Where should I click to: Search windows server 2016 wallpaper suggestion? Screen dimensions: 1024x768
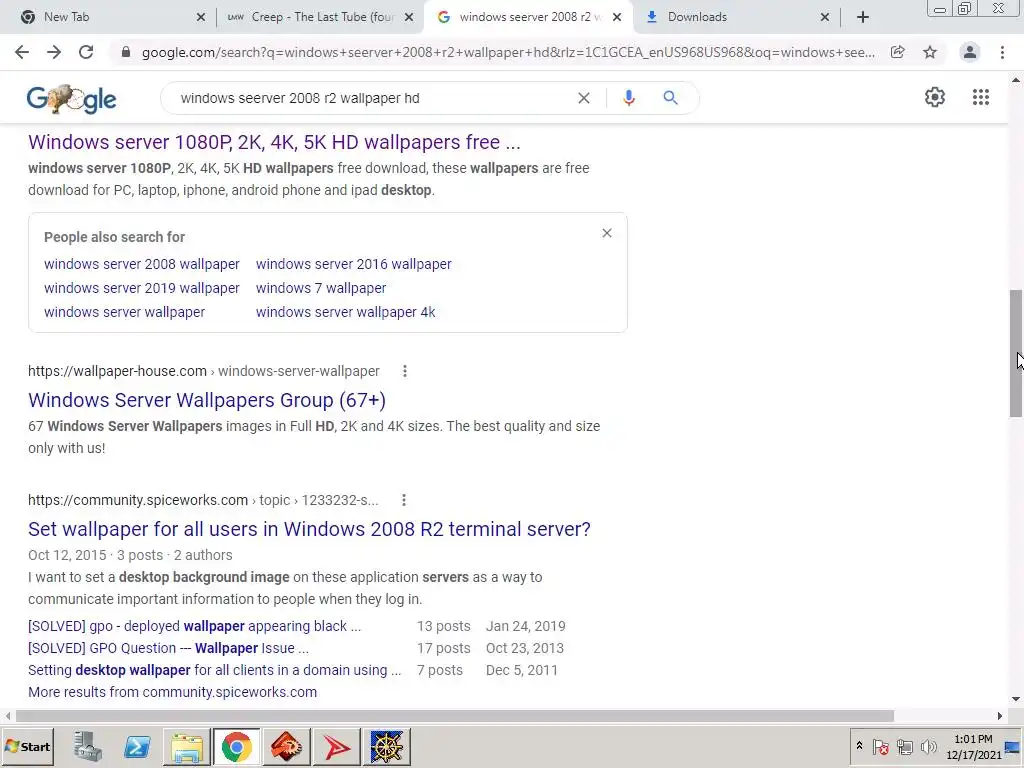pyautogui.click(x=353, y=264)
